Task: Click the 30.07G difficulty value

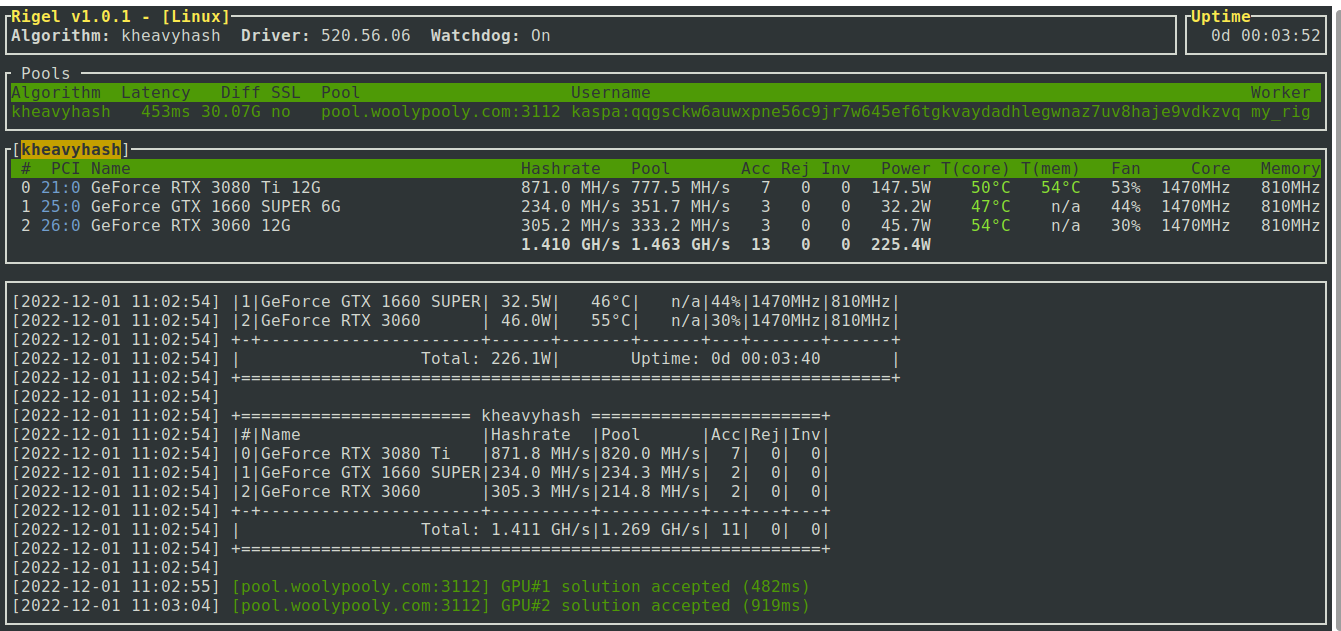Action: coord(231,111)
